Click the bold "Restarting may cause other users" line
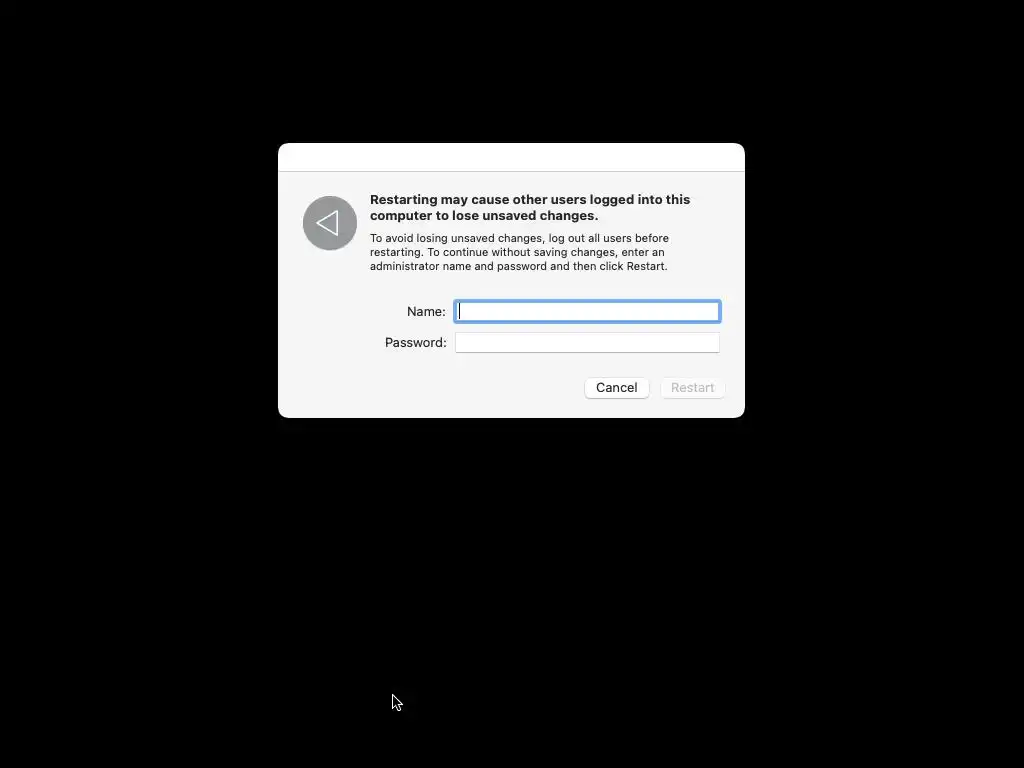Image resolution: width=1024 pixels, height=768 pixels. pos(530,200)
